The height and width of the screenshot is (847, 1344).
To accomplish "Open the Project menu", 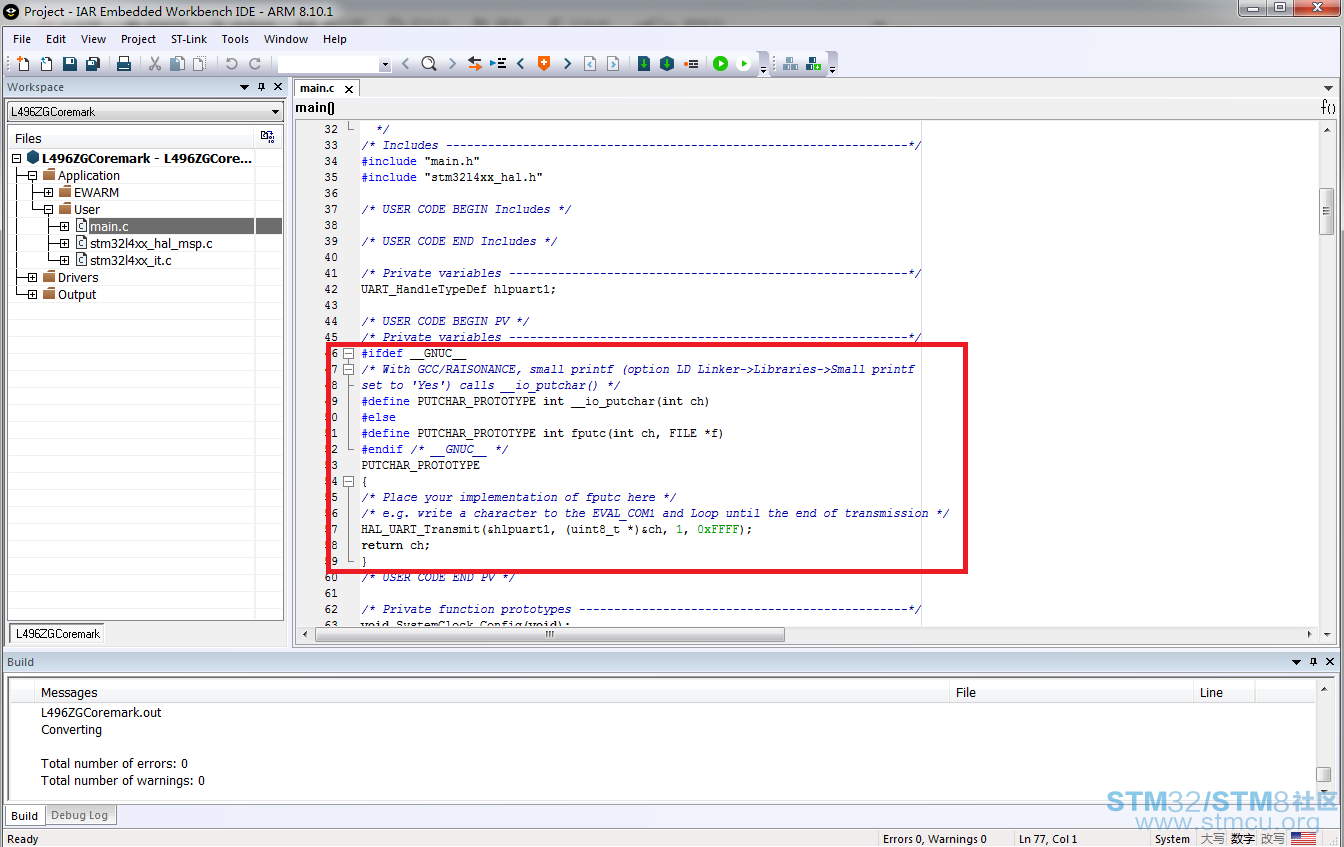I will (138, 39).
